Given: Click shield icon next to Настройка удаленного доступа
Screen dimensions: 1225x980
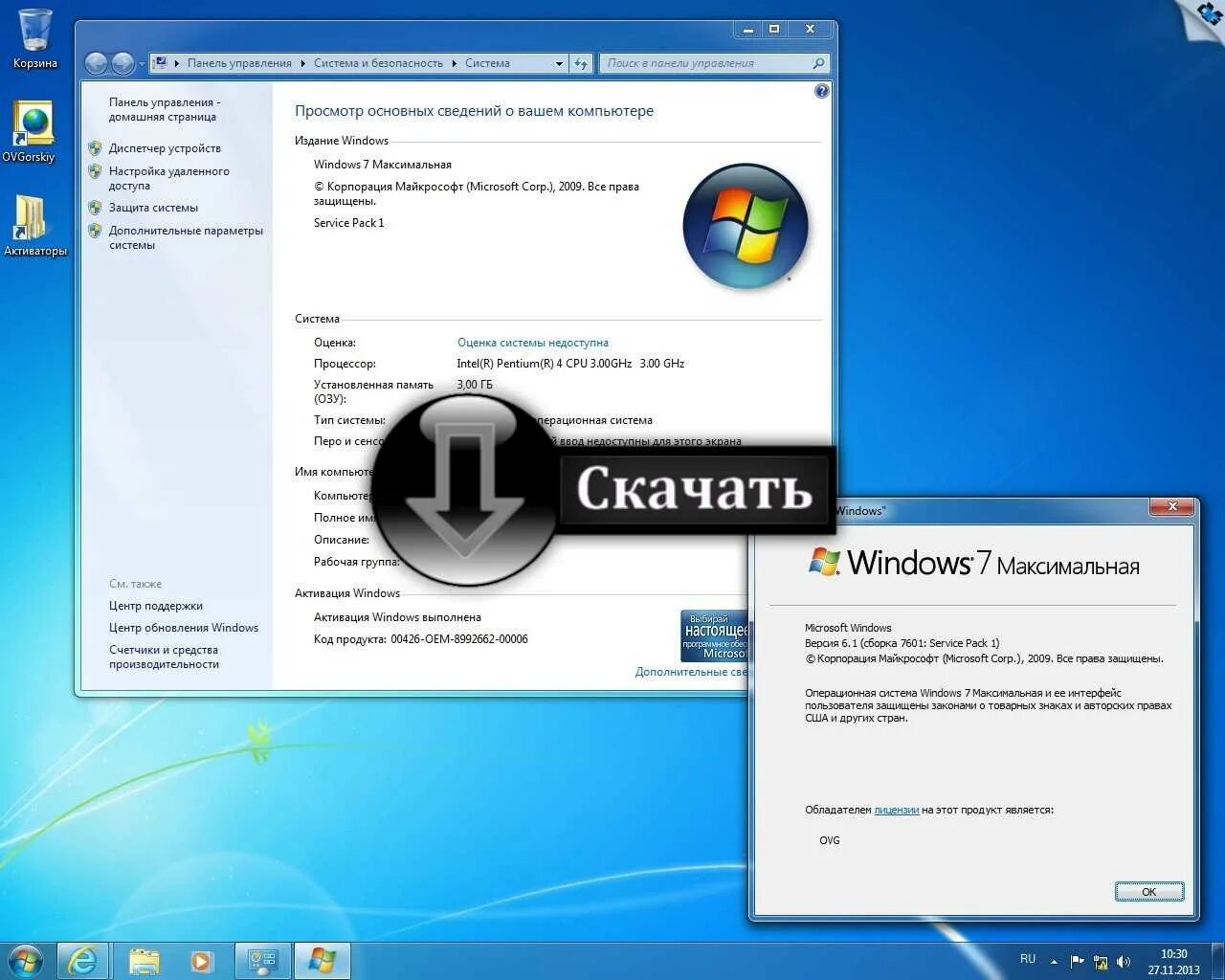Looking at the screenshot, I should coord(95,171).
